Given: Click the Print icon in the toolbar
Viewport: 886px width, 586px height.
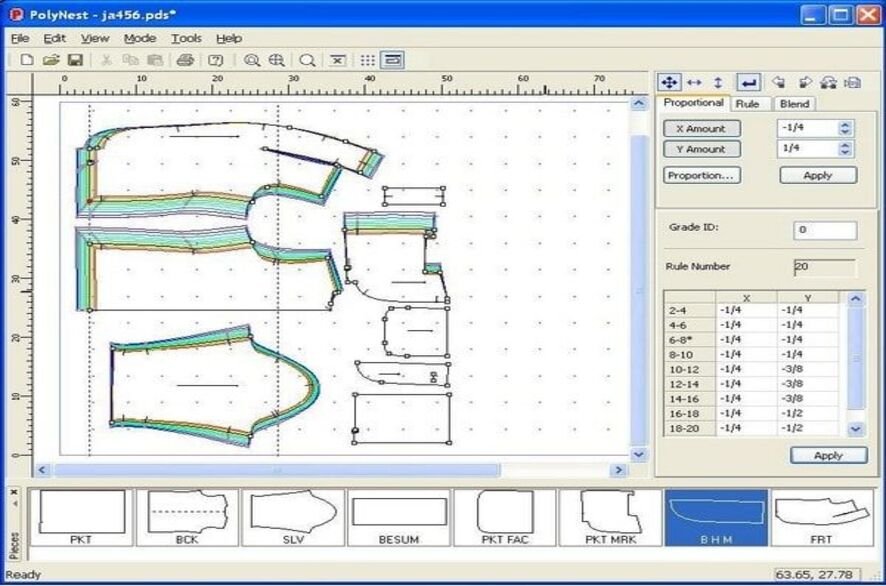Looking at the screenshot, I should pyautogui.click(x=185, y=61).
